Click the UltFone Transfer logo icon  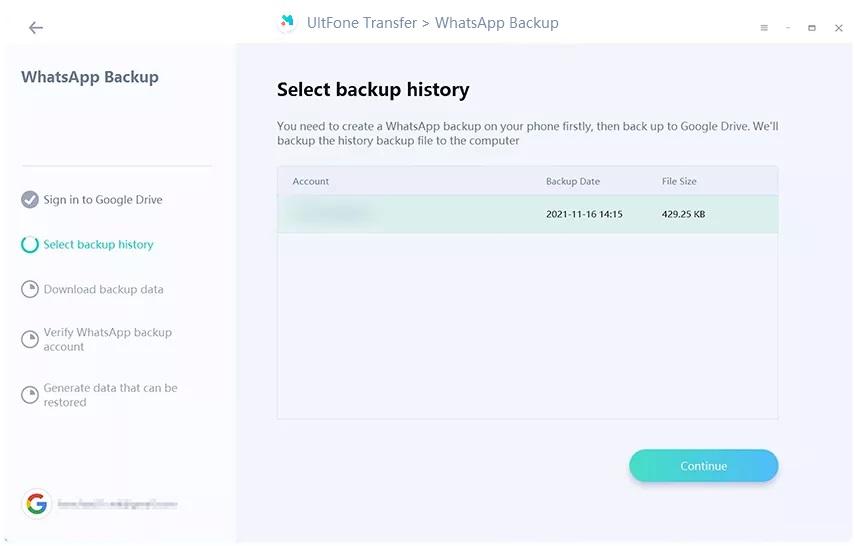pyautogui.click(x=288, y=22)
